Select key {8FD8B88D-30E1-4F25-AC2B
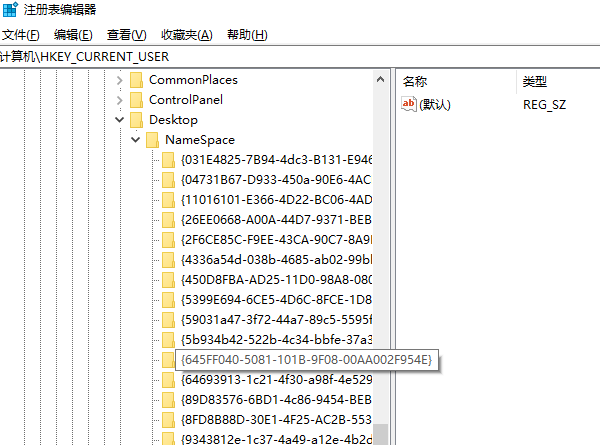Viewport: 600px width, 445px height. (x=276, y=420)
